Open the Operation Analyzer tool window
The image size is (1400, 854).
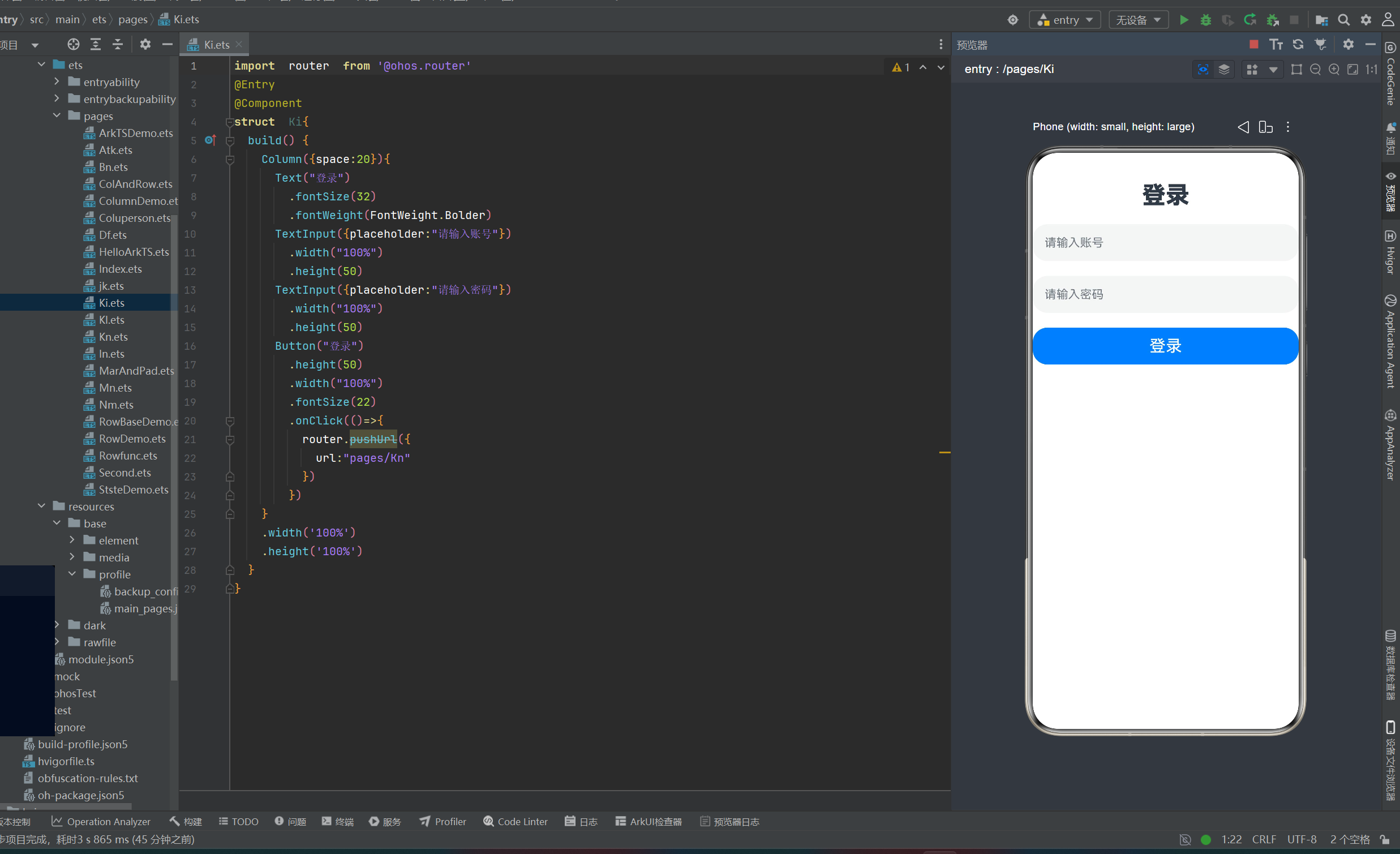pos(101,822)
